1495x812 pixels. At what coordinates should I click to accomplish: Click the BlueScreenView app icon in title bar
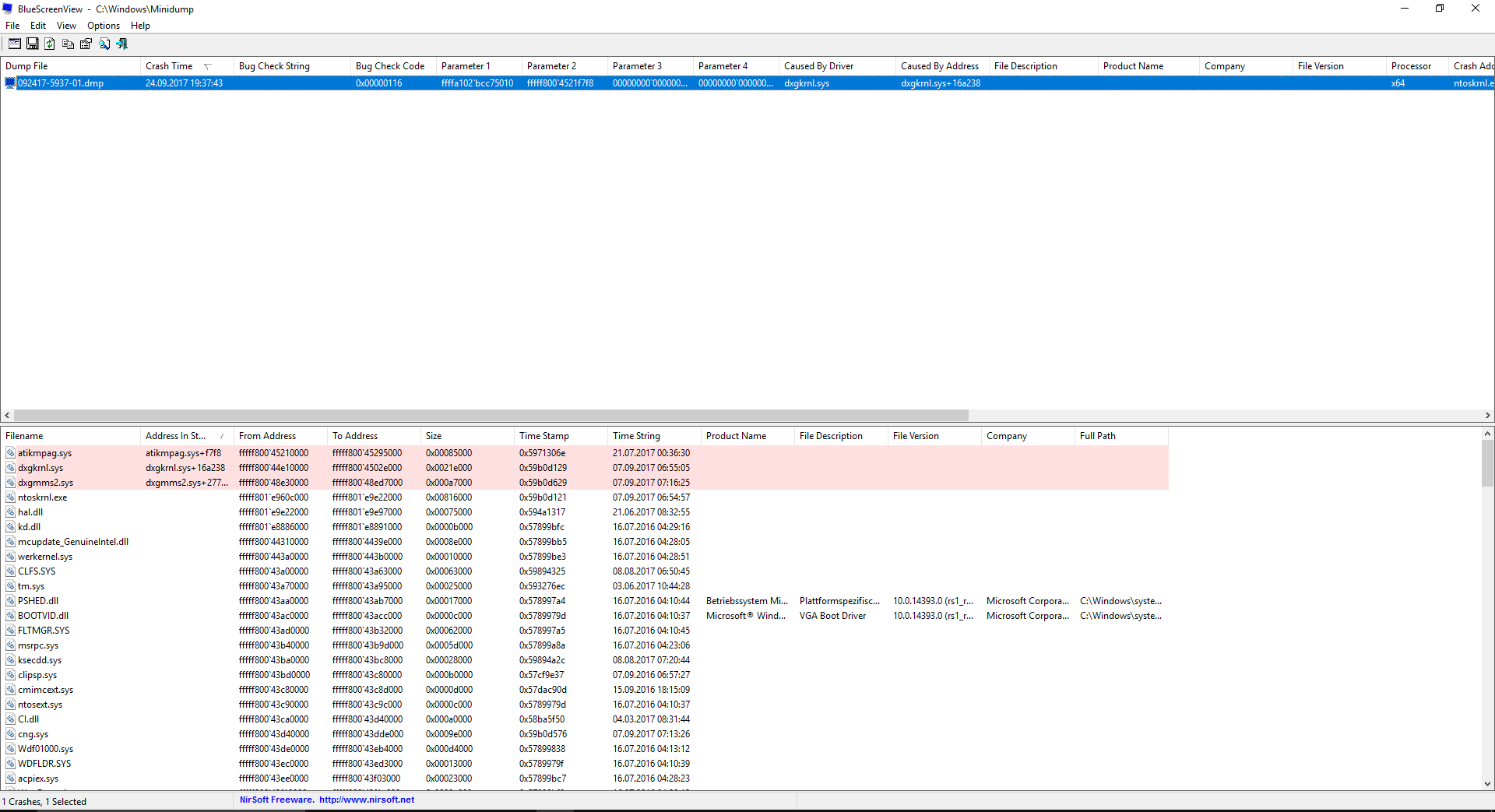tap(8, 9)
